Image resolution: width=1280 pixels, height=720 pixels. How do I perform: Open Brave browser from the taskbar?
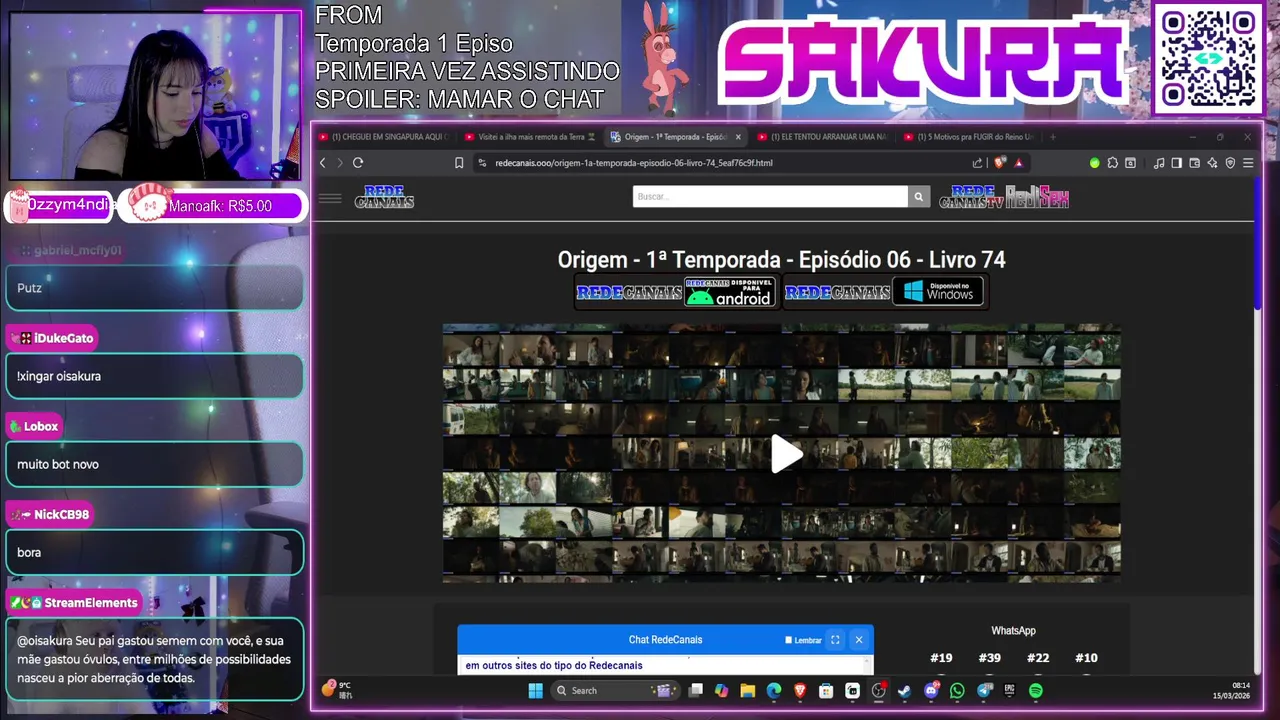pyautogui.click(x=800, y=690)
